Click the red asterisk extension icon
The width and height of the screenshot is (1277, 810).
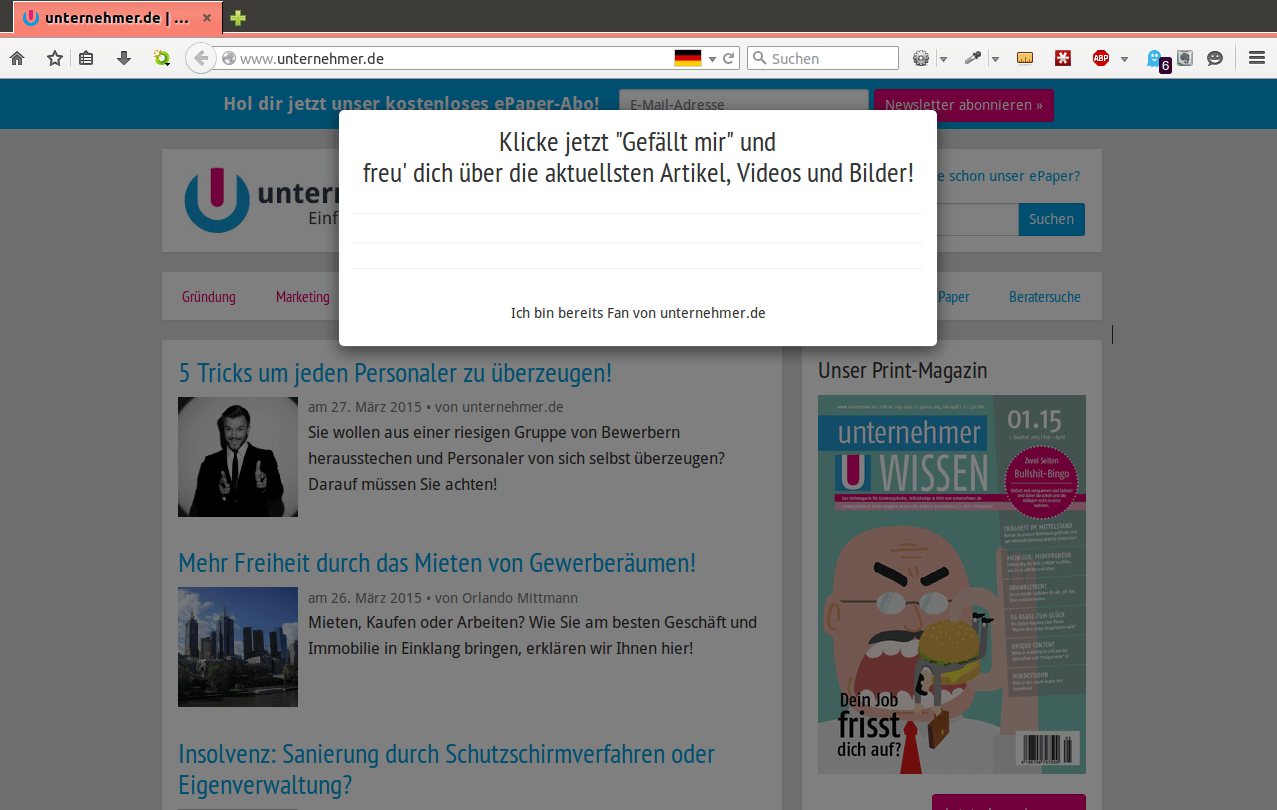1063,59
